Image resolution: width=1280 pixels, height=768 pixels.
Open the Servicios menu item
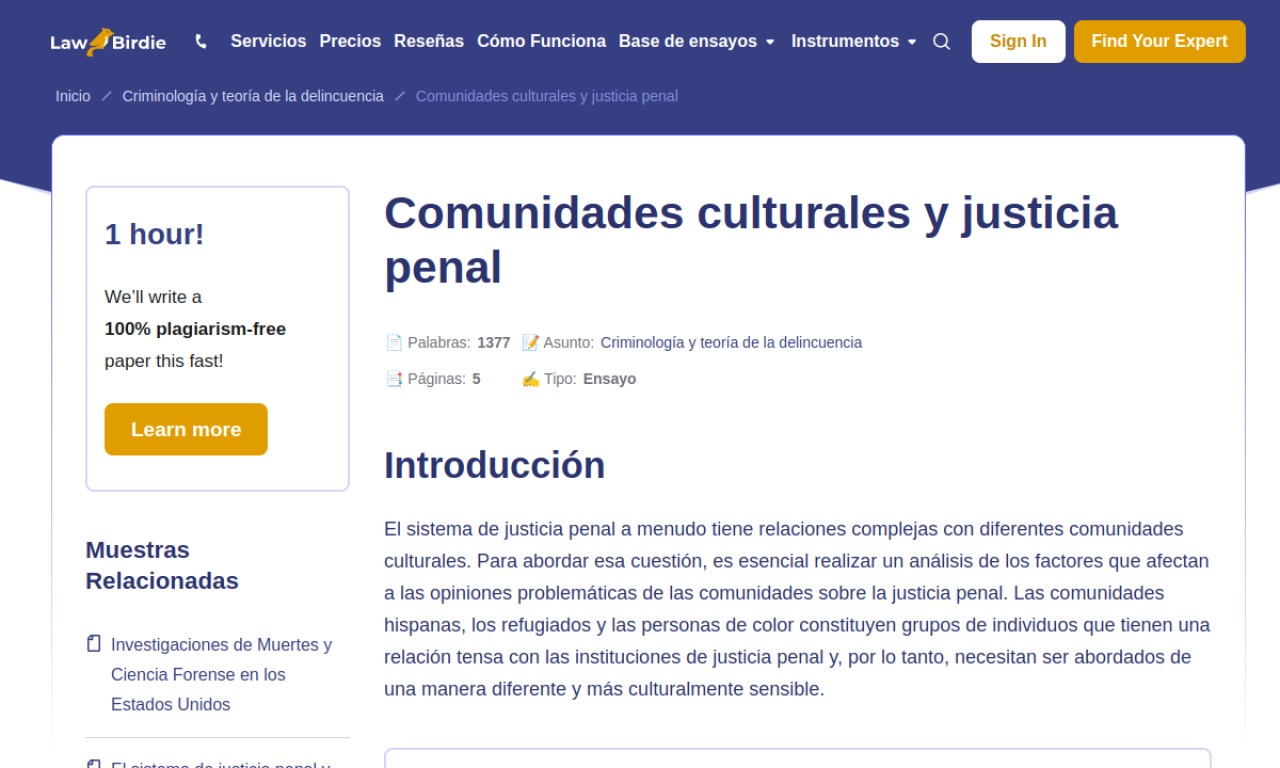(268, 41)
